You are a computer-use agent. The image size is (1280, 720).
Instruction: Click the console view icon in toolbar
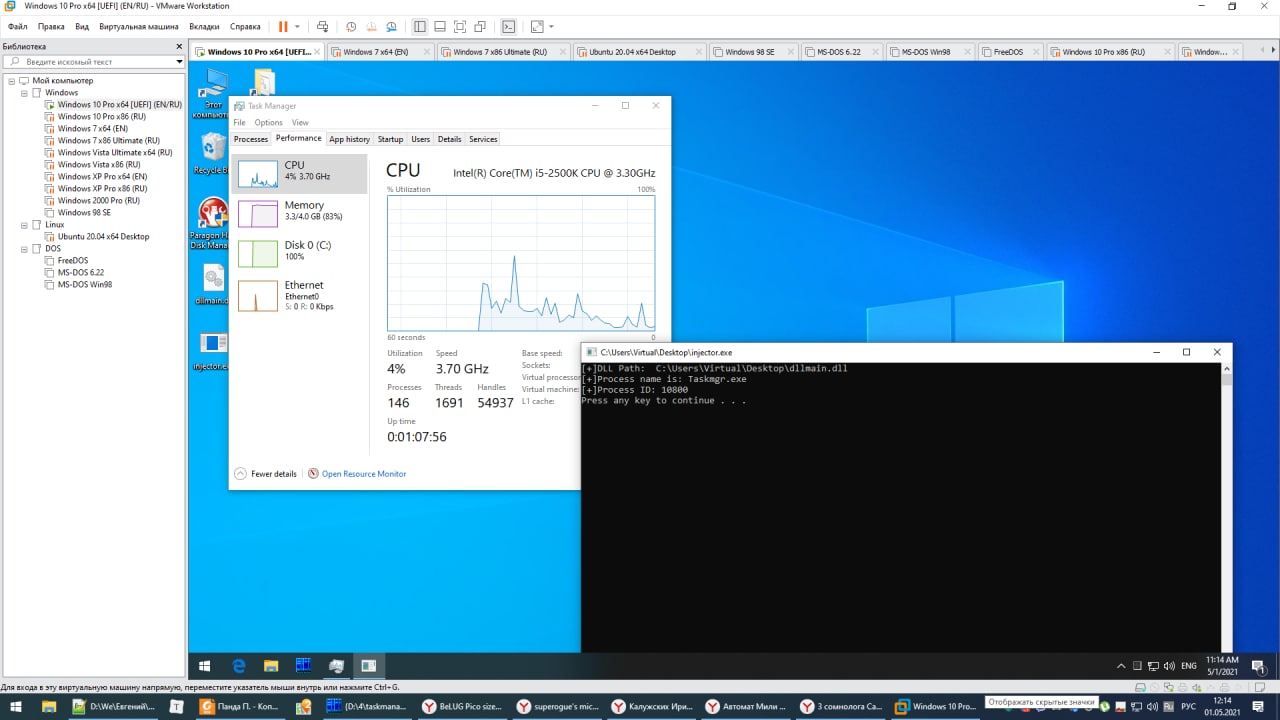pos(509,27)
